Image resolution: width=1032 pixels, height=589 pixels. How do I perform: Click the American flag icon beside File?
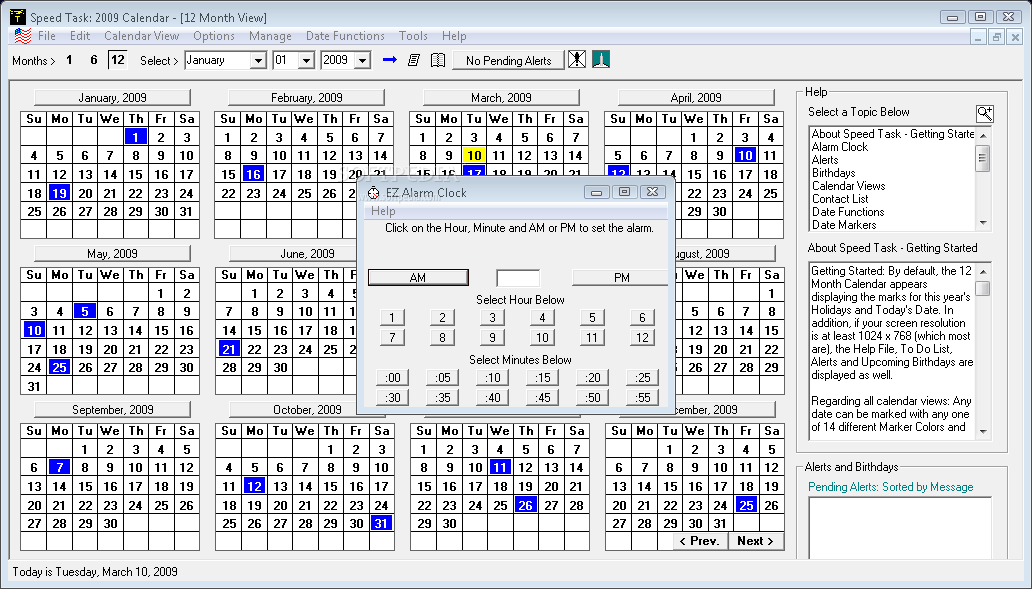click(x=23, y=36)
